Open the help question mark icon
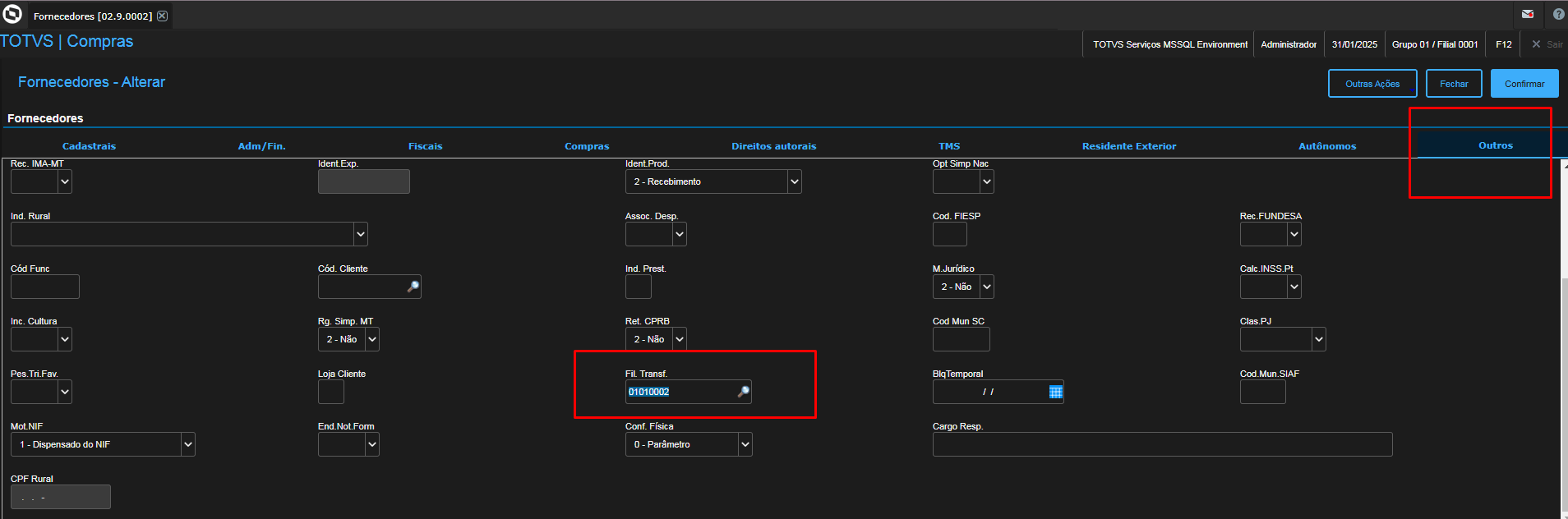Viewport: 1568px width, 519px height. click(x=1558, y=14)
